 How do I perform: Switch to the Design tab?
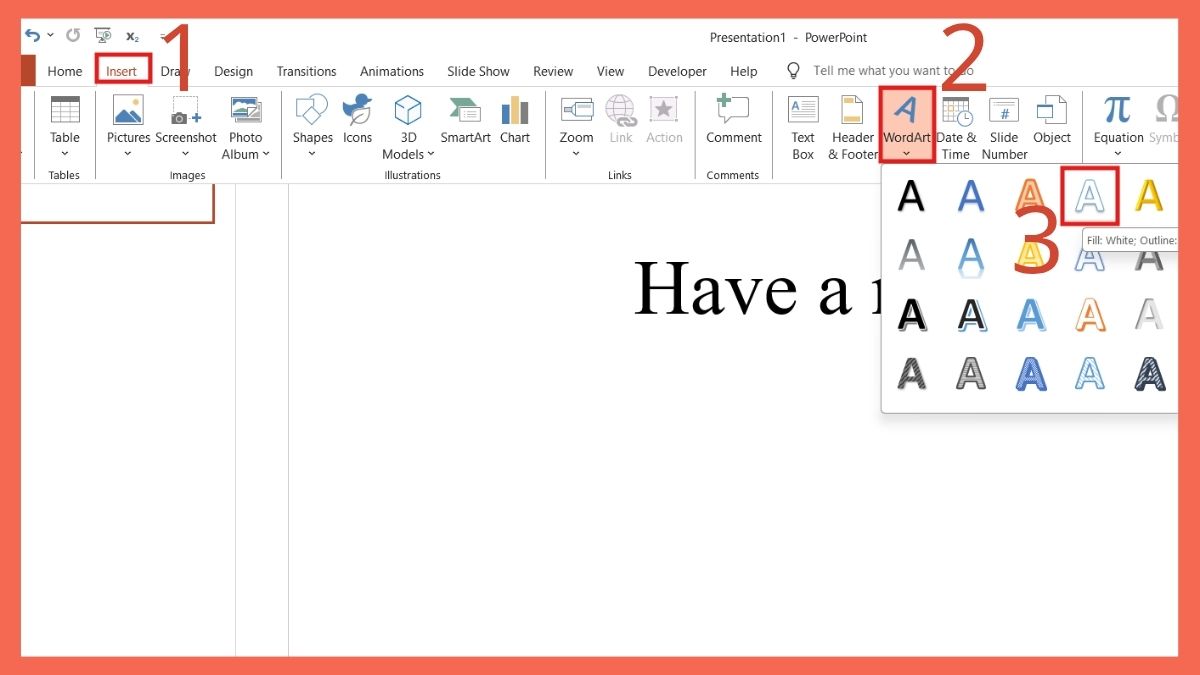pos(233,71)
